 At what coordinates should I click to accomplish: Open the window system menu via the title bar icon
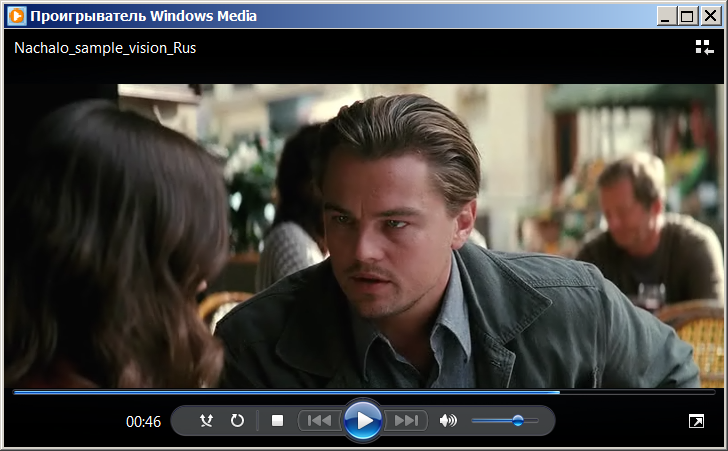(x=16, y=16)
